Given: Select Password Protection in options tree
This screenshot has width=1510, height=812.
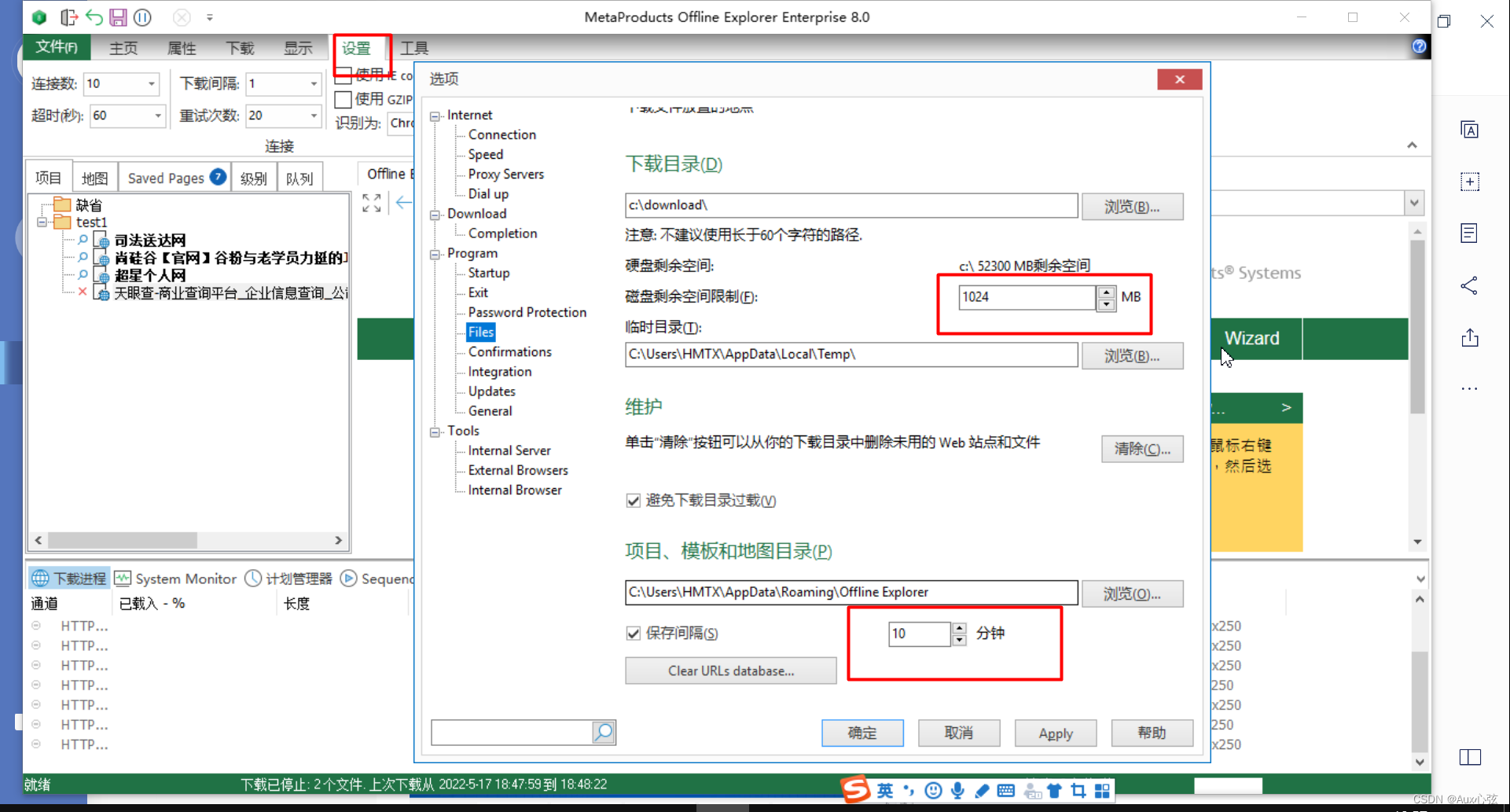Looking at the screenshot, I should [x=527, y=312].
